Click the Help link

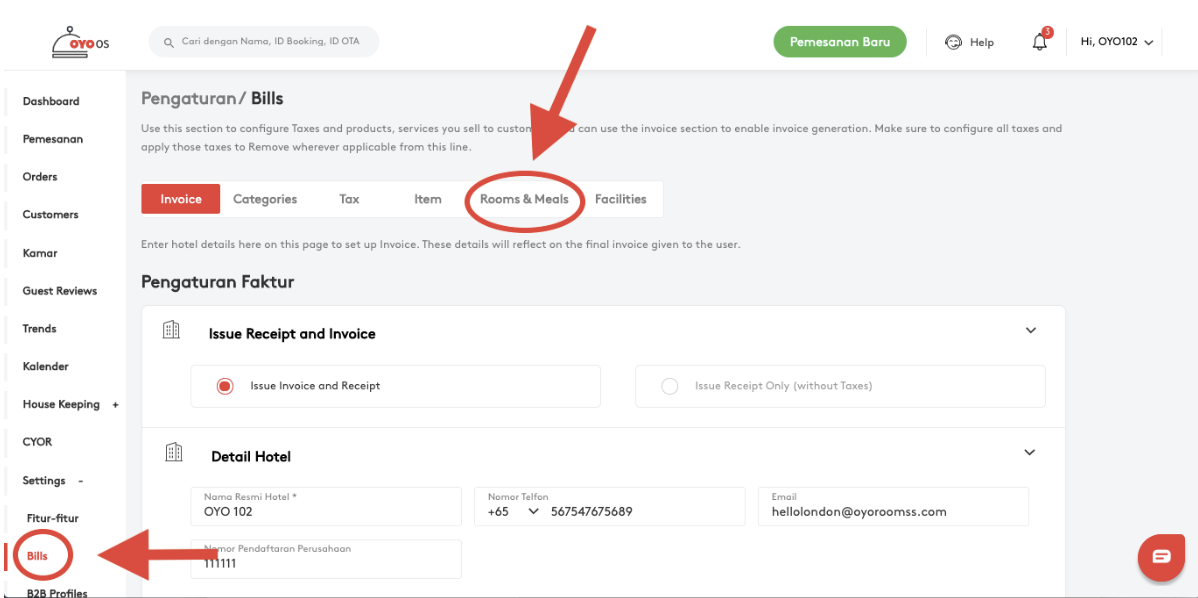pos(982,43)
